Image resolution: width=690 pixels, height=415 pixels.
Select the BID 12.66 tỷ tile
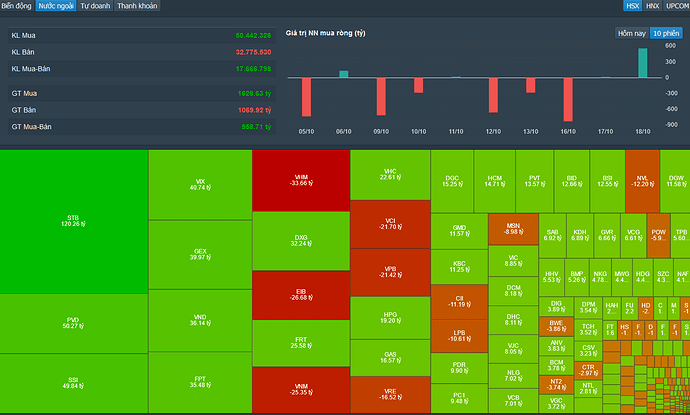572,181
